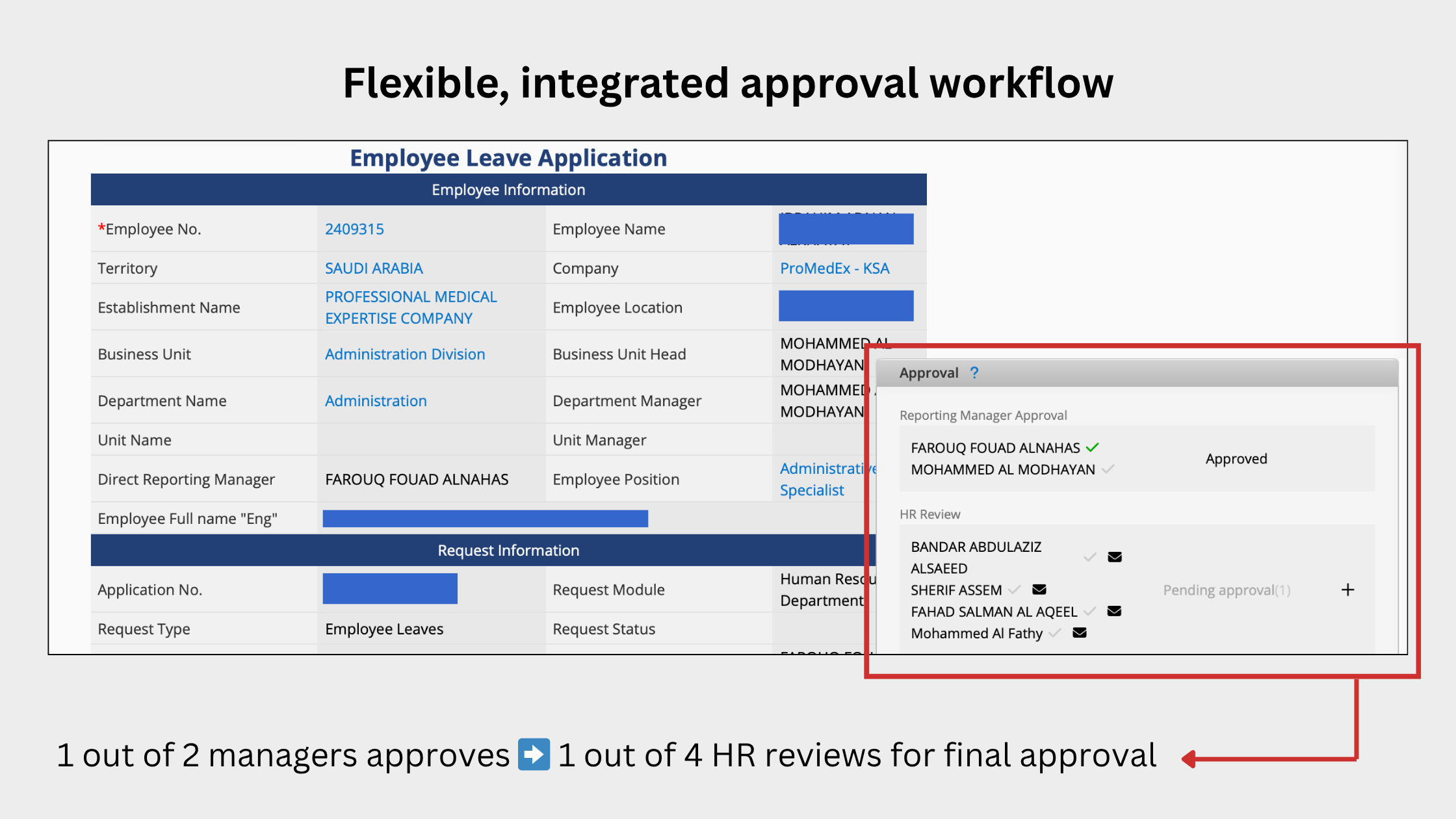Click the Approval panel header

1137,373
